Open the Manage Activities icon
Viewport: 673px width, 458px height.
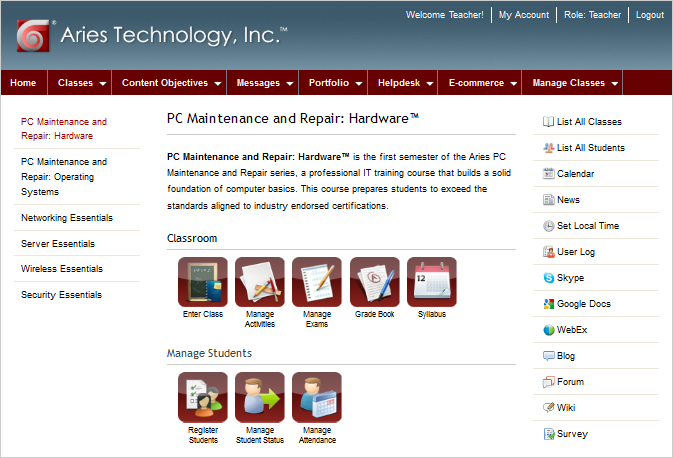[260, 282]
